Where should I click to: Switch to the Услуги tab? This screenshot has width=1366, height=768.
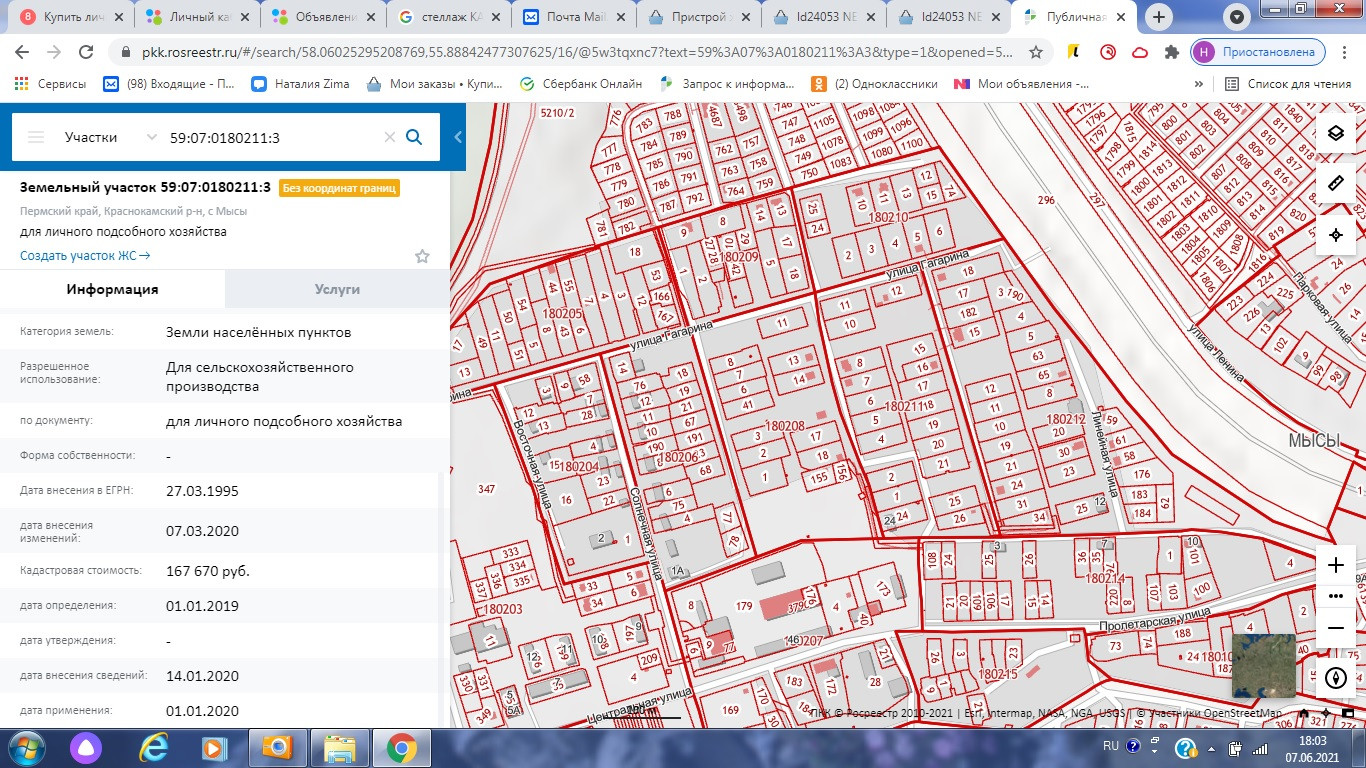pyautogui.click(x=337, y=289)
